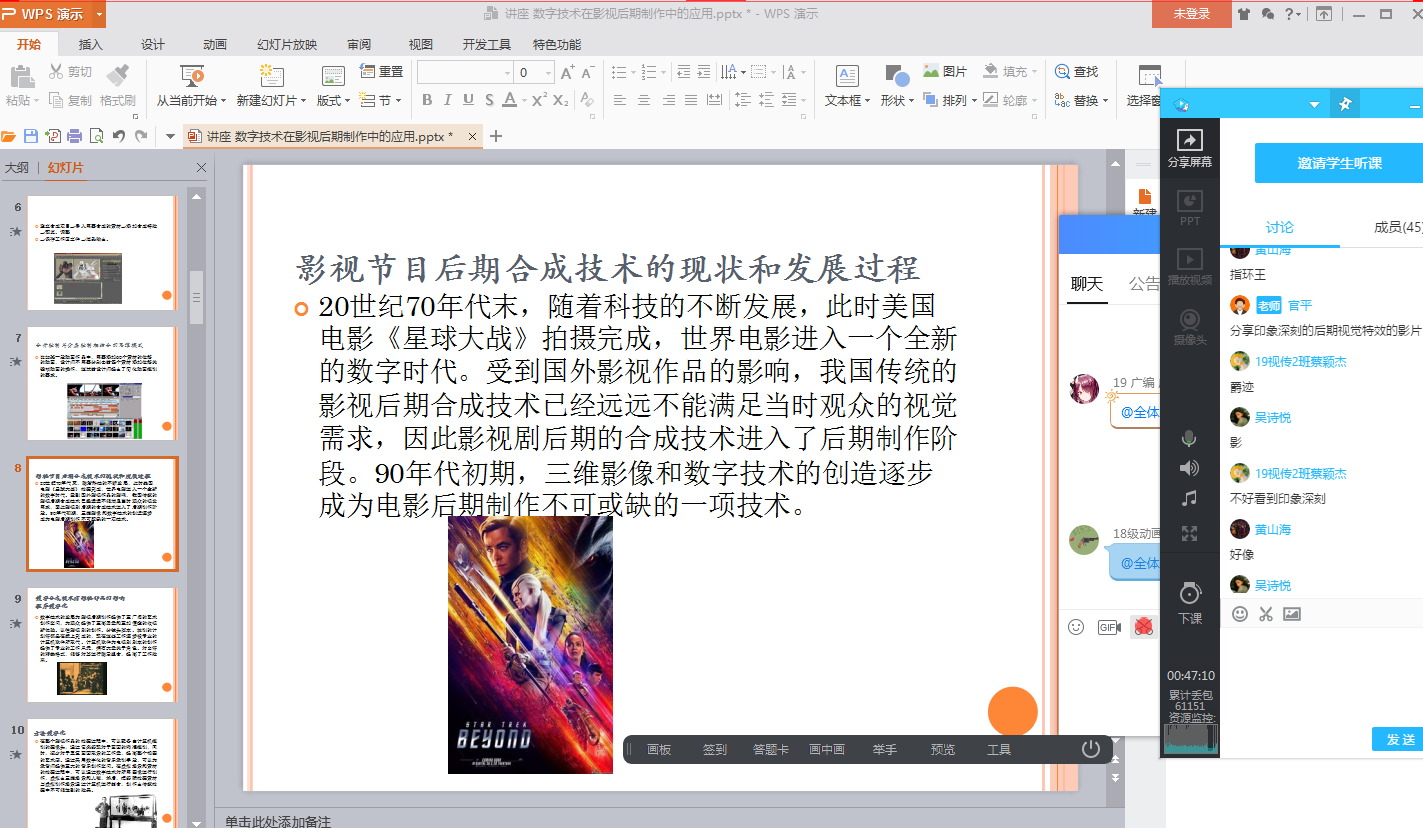Insert Picture (图片) from ribbon
The width and height of the screenshot is (1423, 828).
pos(945,72)
